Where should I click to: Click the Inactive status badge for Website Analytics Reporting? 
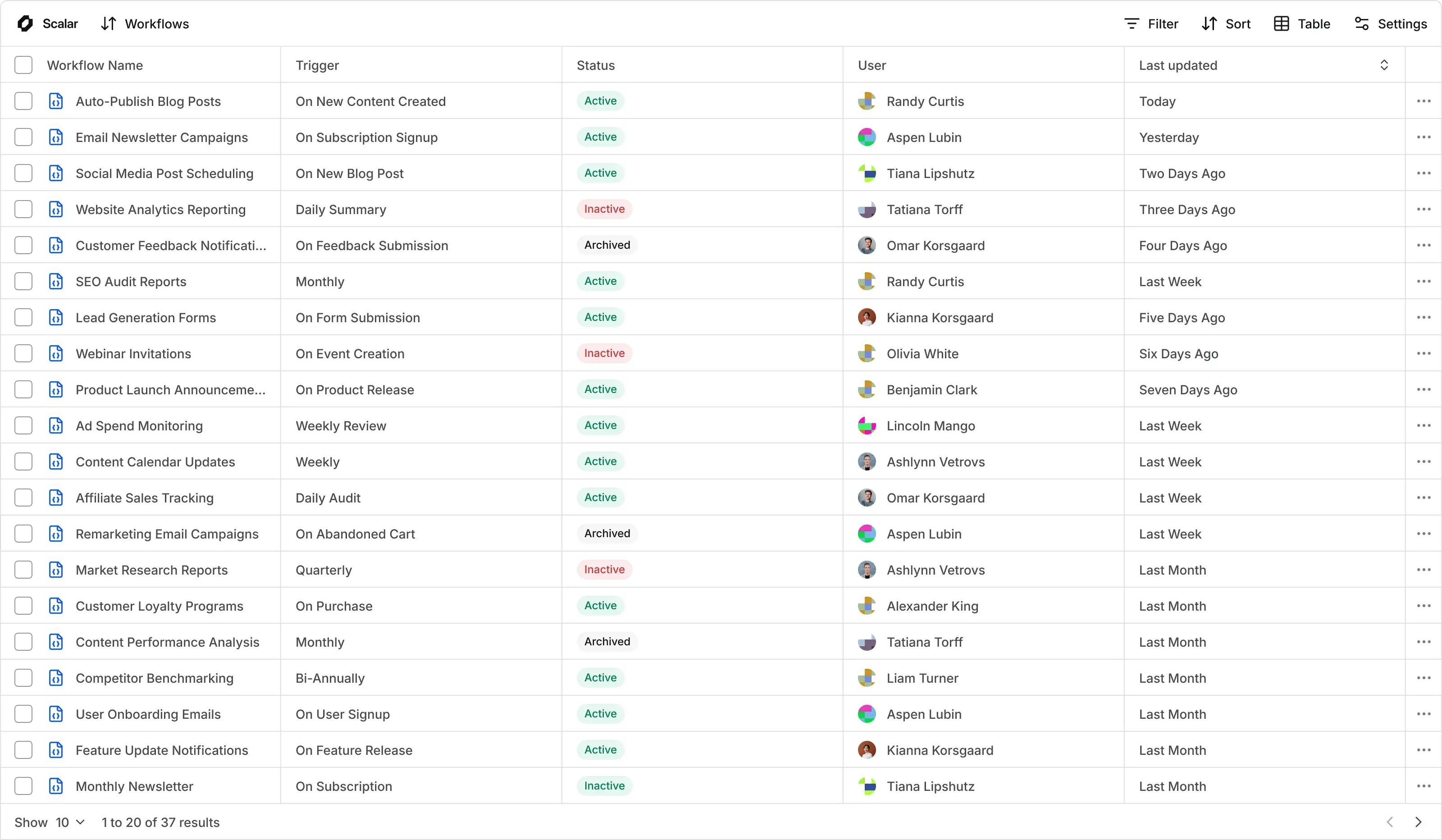click(604, 210)
